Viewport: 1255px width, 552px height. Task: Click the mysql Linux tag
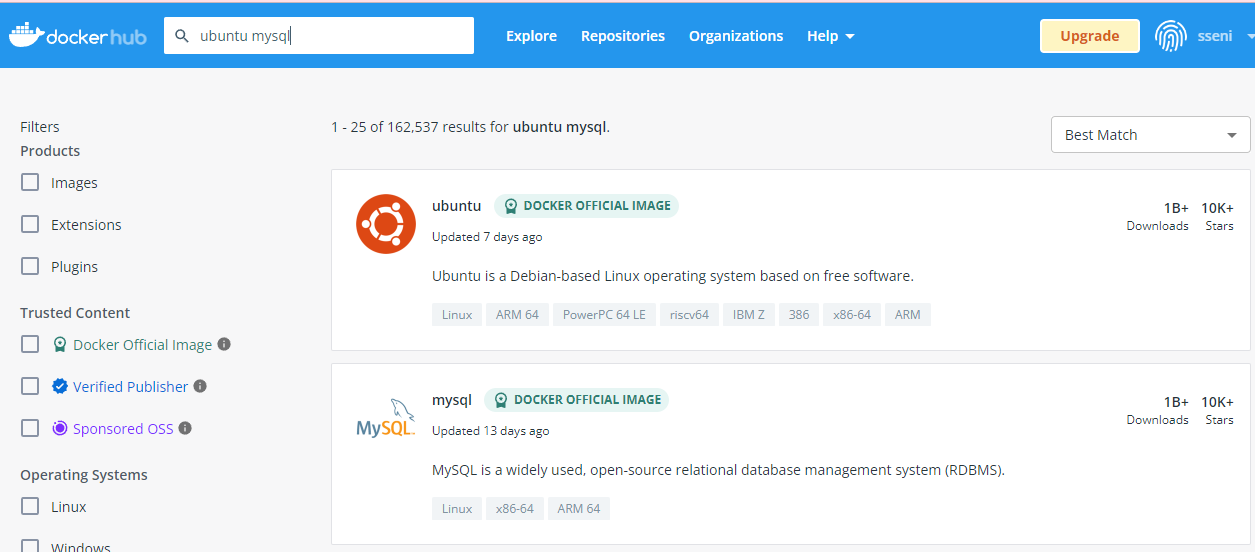[457, 509]
